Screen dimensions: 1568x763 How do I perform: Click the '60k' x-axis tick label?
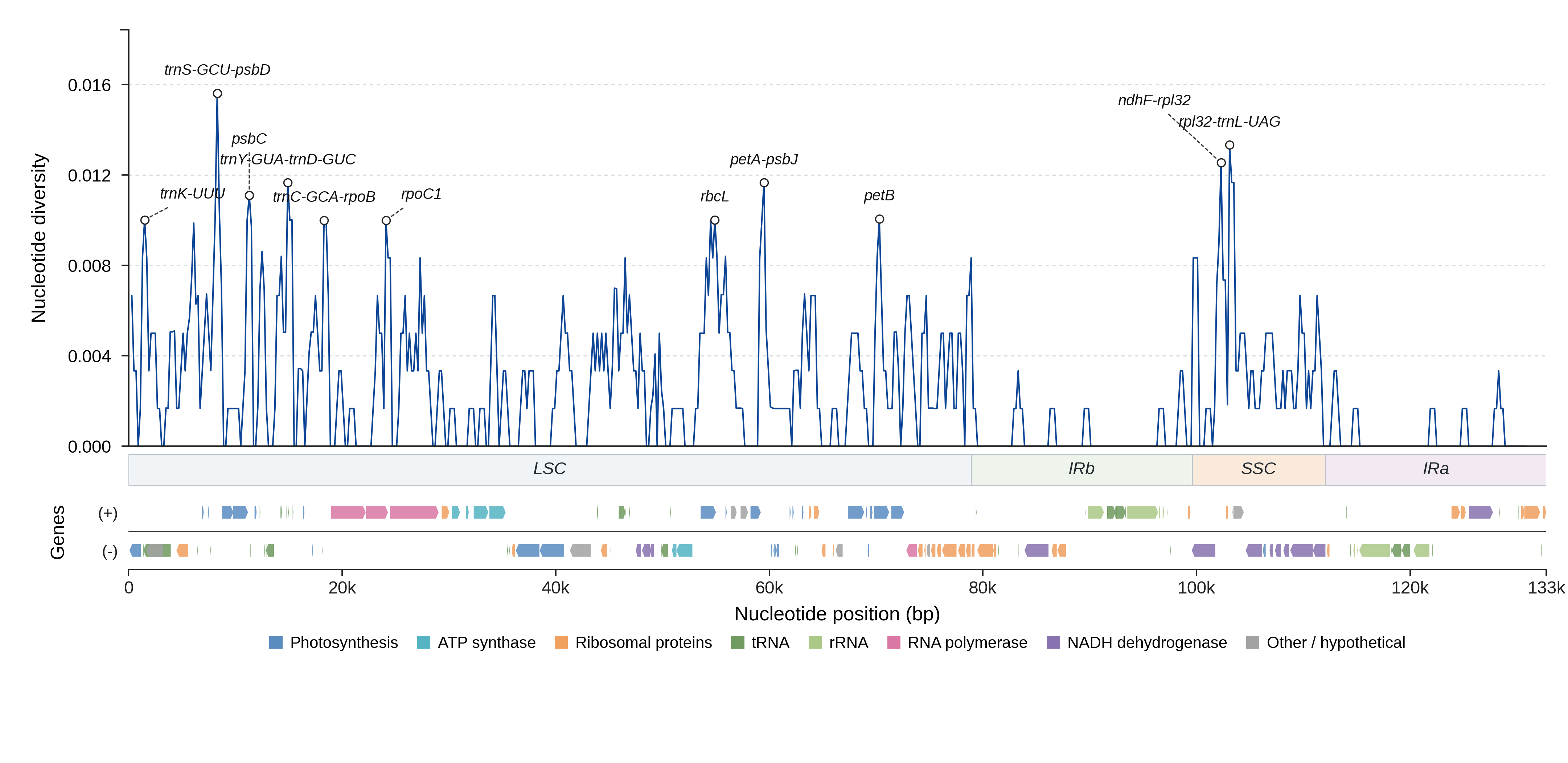769,588
